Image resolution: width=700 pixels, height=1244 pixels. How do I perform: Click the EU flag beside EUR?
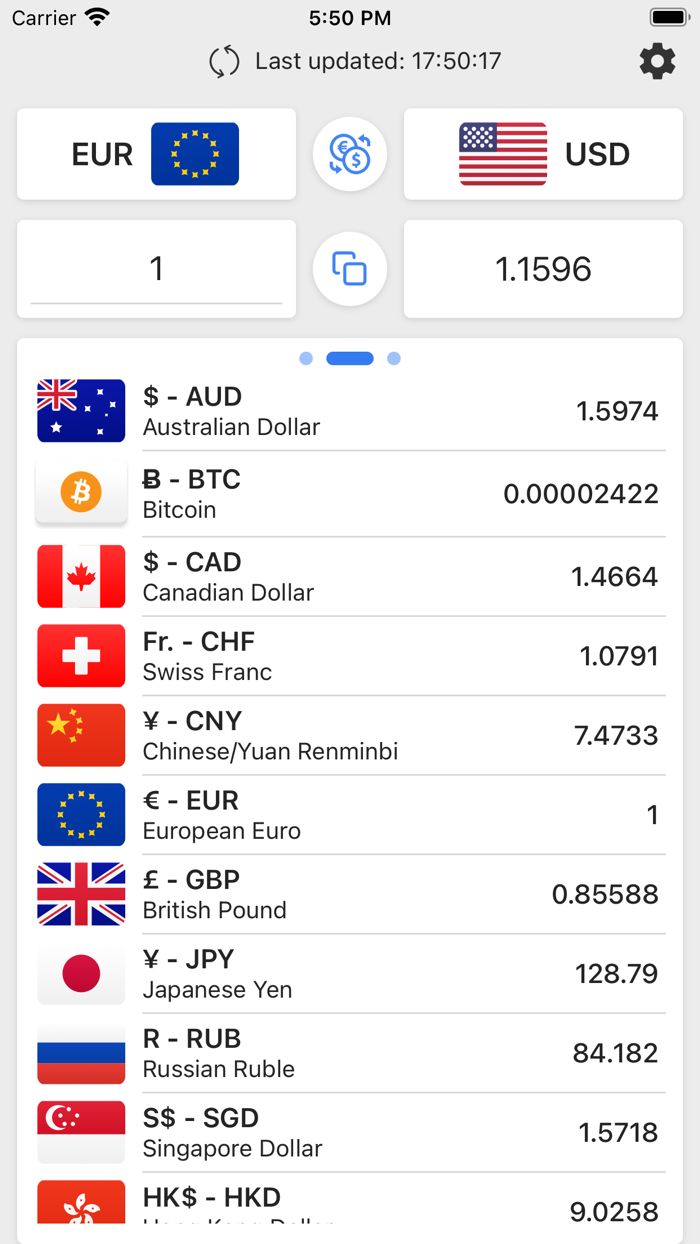pos(195,154)
